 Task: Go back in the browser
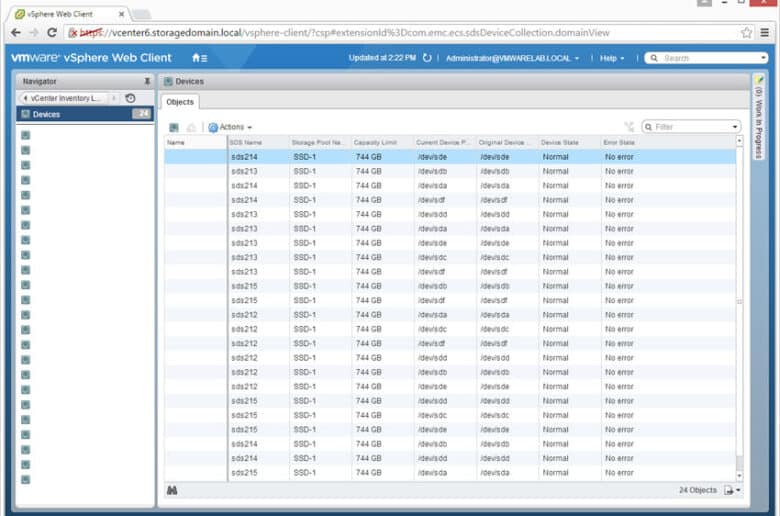(x=16, y=33)
